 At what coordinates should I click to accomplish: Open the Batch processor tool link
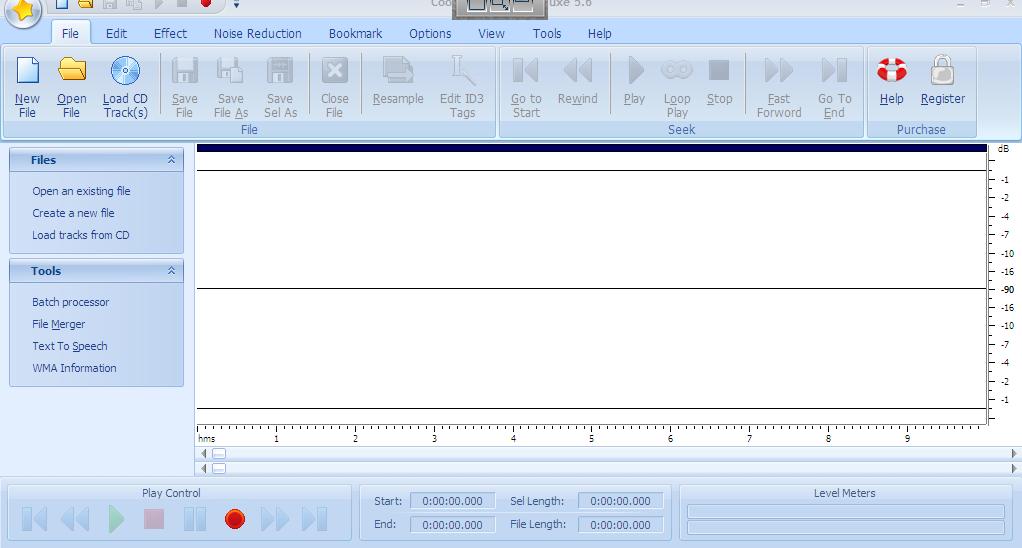click(x=70, y=302)
